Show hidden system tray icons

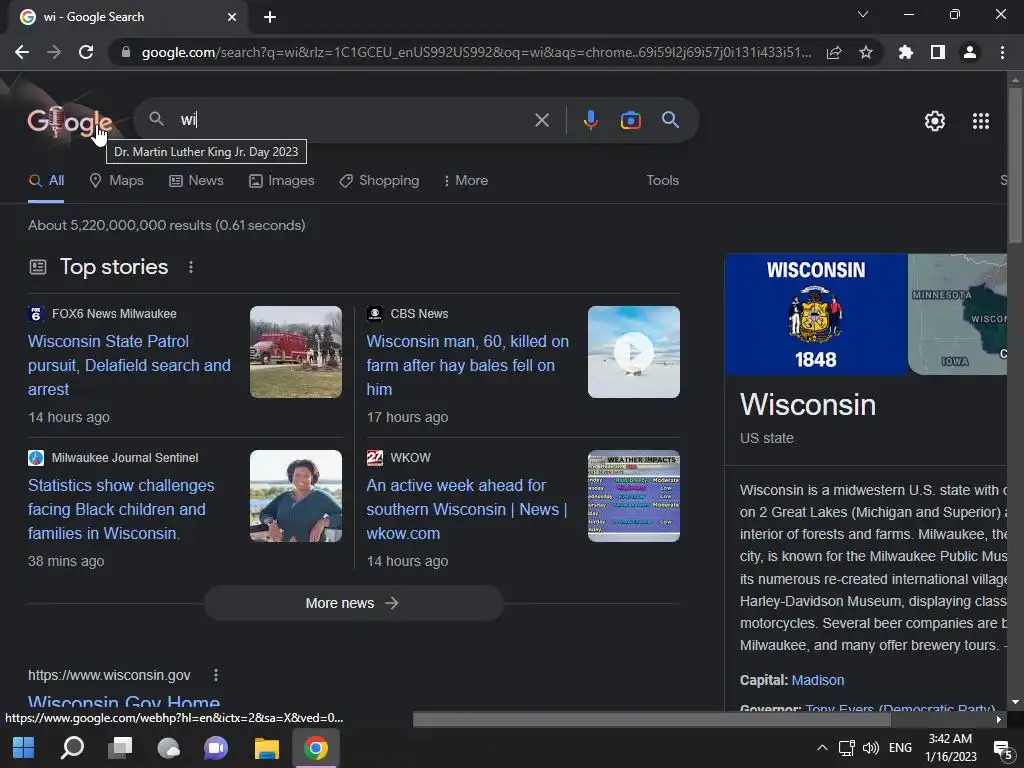click(x=822, y=748)
